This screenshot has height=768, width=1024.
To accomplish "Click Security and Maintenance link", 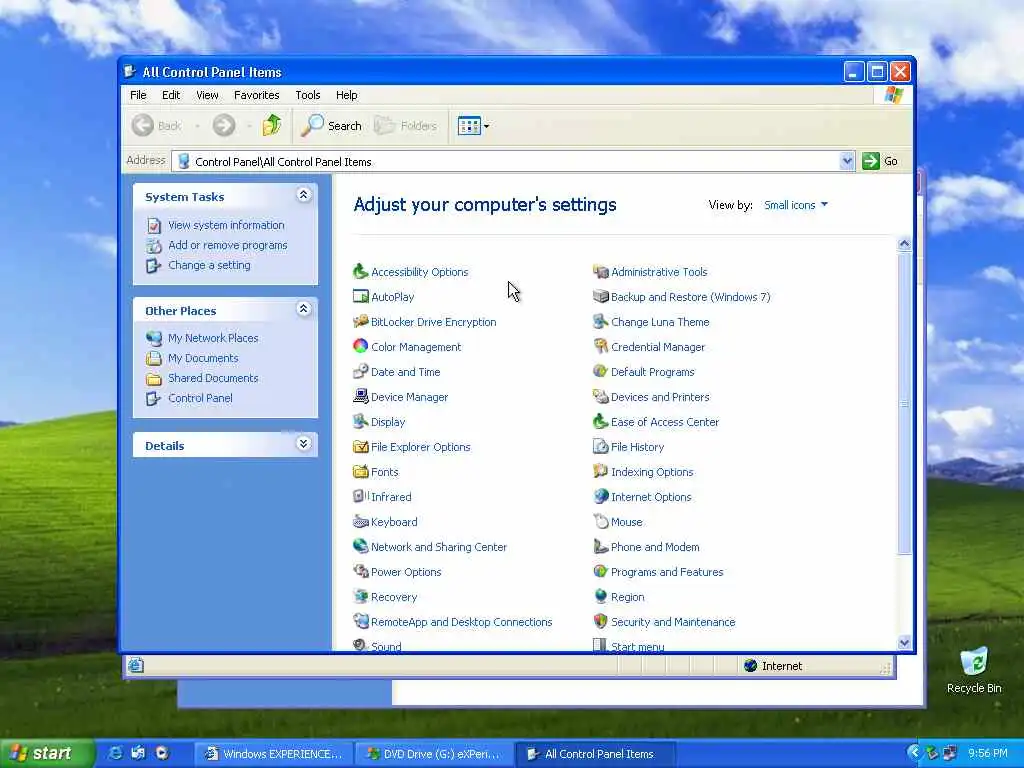I will pyautogui.click(x=673, y=622).
